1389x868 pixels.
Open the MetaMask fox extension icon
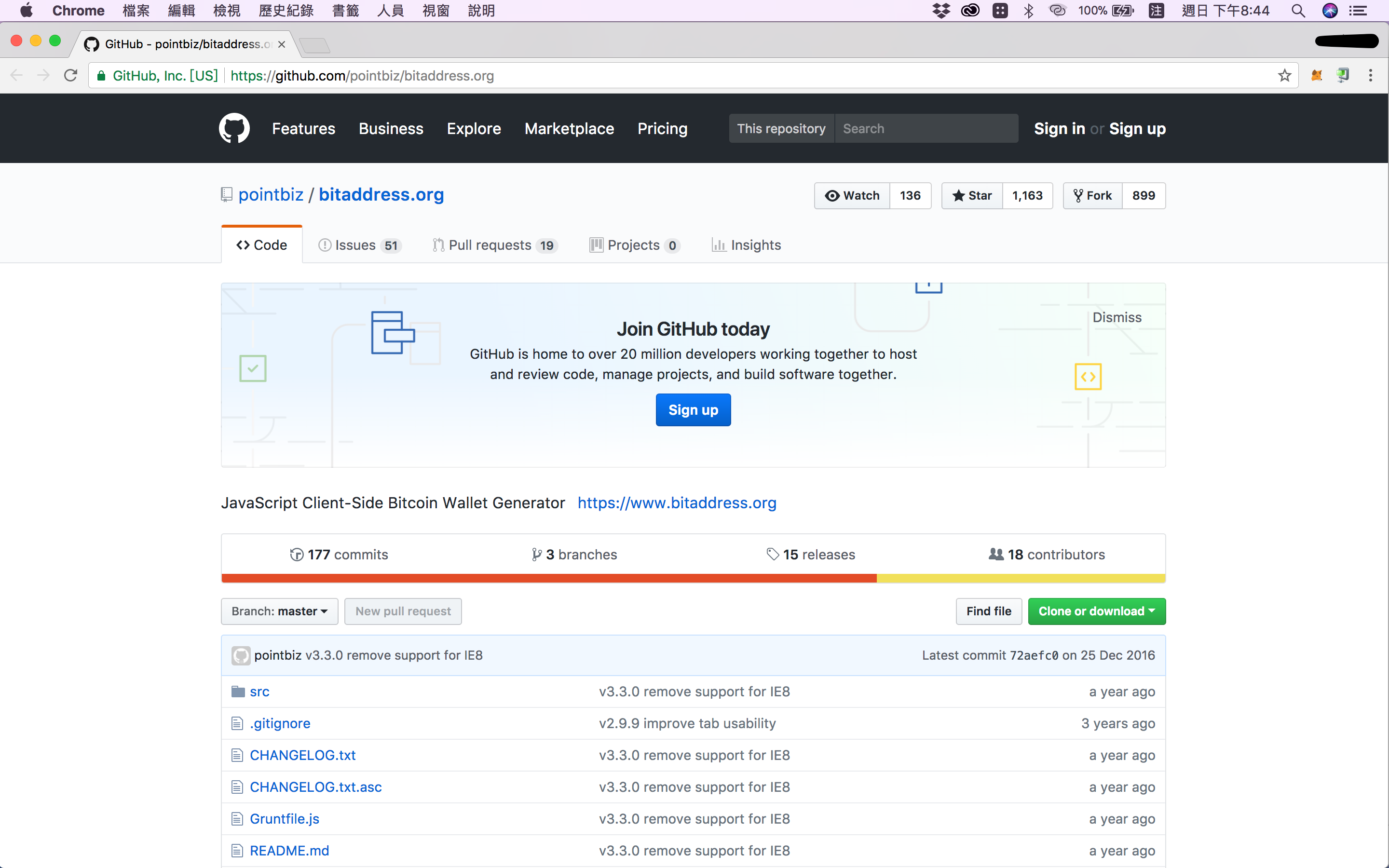click(x=1316, y=75)
